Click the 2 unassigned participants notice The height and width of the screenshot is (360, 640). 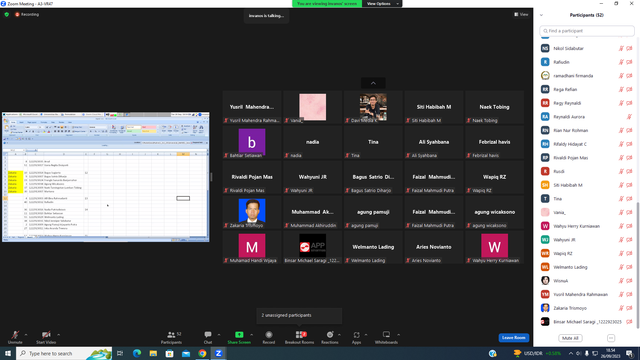coord(299,316)
